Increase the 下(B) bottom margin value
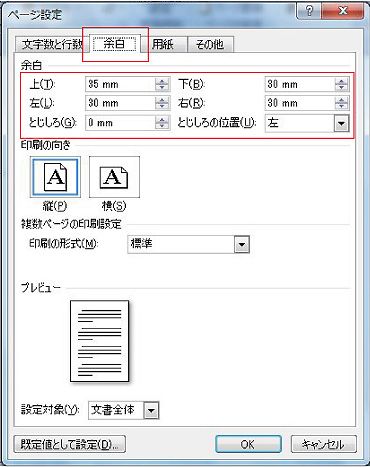Image resolution: width=370 pixels, height=467 pixels. point(341,81)
